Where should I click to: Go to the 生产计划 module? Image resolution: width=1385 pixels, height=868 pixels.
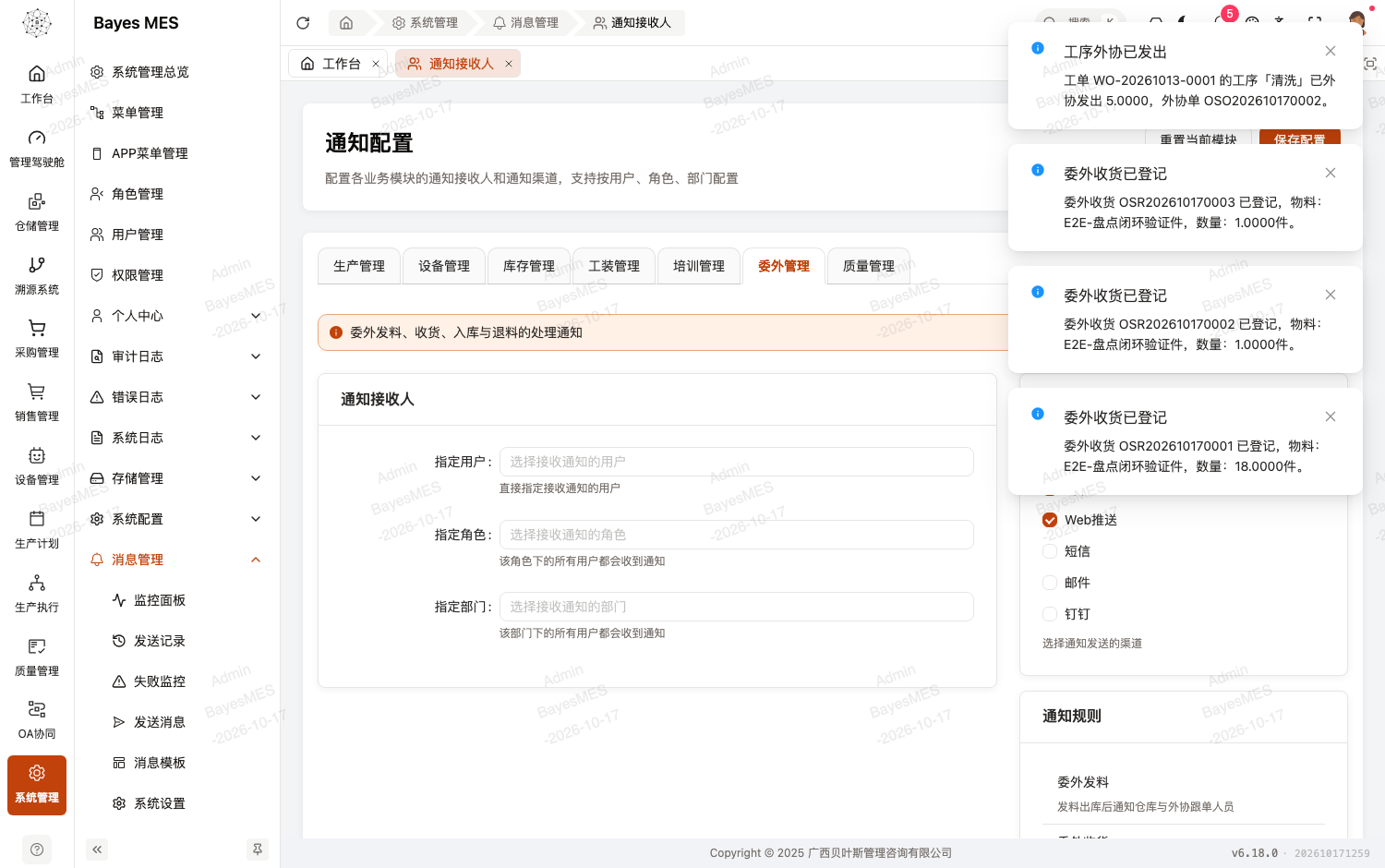(37, 530)
